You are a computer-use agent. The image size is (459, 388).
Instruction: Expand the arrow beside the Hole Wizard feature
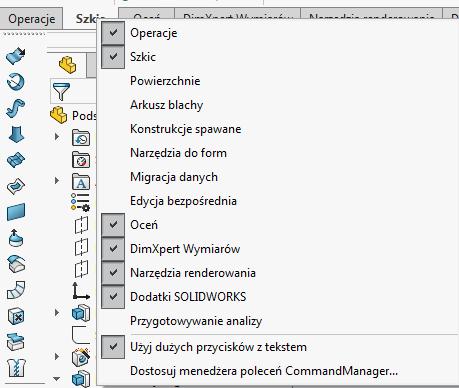click(x=57, y=356)
